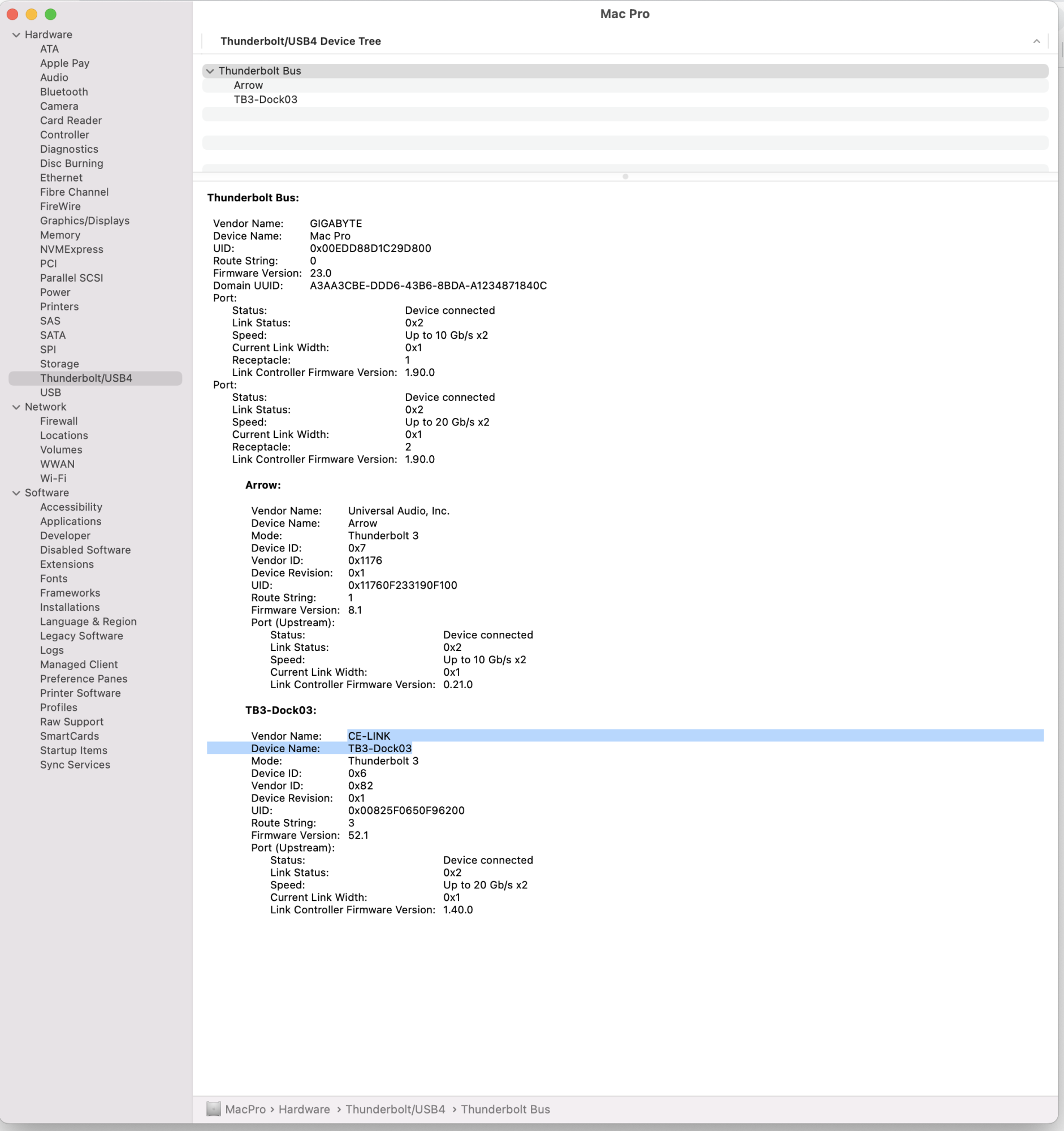
Task: Click the MacPro computer icon in path bar
Action: tap(213, 1108)
